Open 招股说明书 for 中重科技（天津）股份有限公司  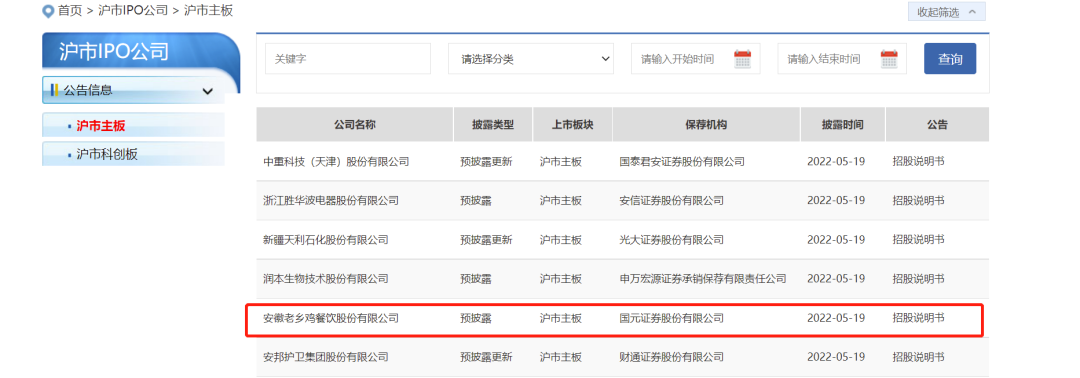pos(918,162)
